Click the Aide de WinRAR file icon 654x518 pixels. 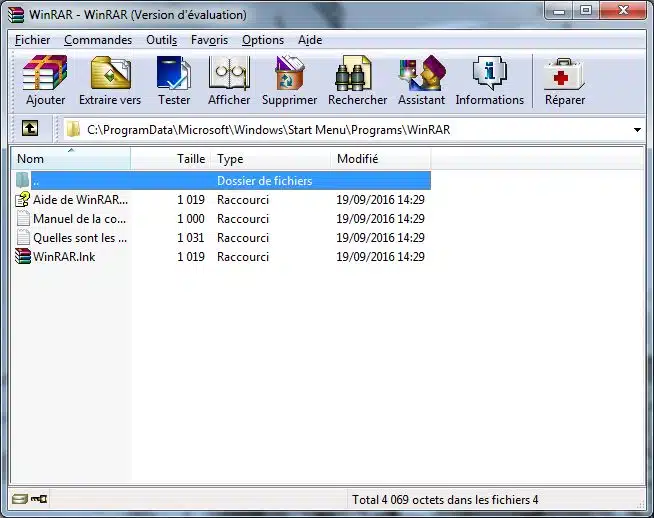23,199
